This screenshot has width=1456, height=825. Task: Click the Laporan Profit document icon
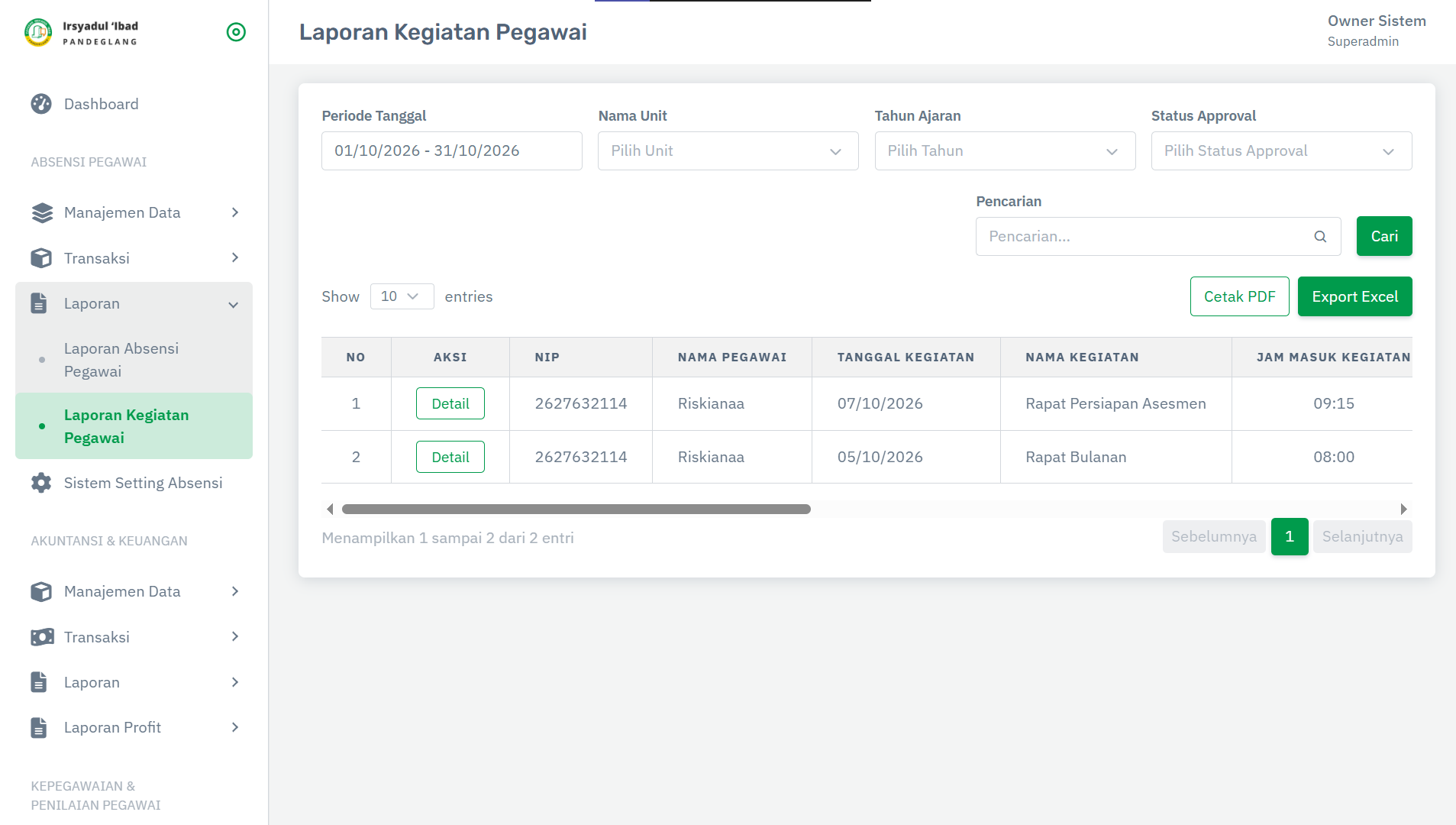click(39, 727)
